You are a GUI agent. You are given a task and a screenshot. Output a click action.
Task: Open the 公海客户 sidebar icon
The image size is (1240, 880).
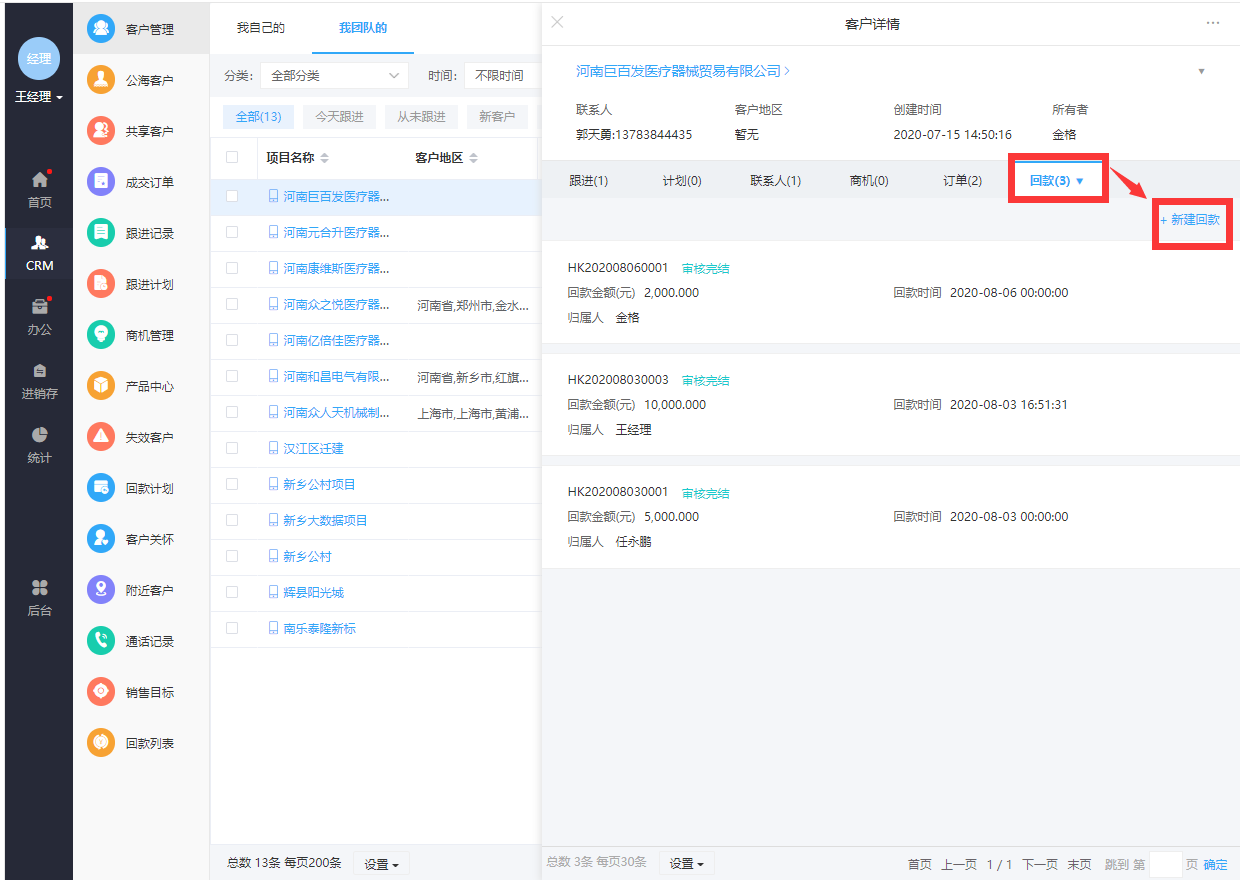click(100, 79)
